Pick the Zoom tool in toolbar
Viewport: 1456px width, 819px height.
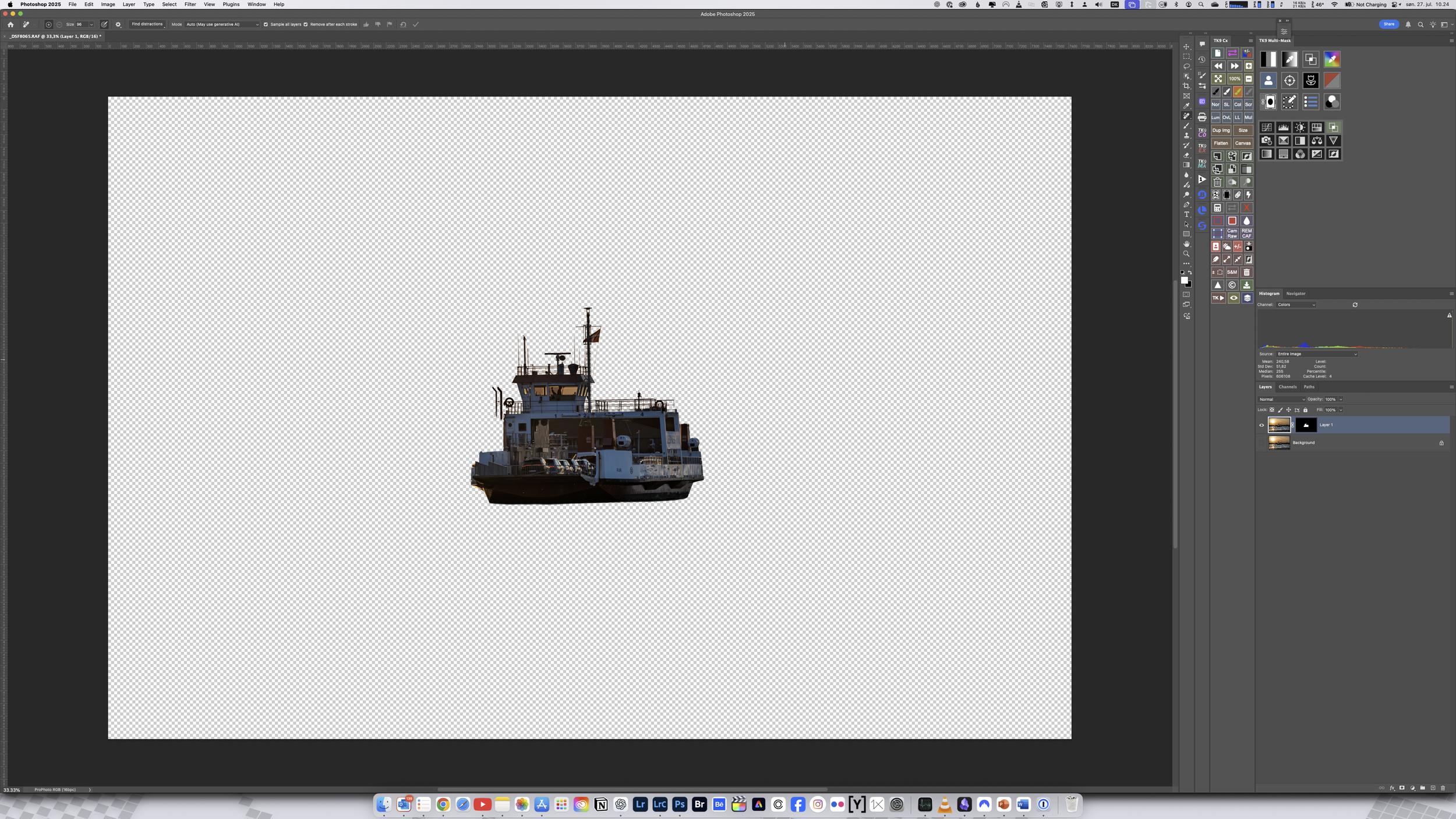point(1186,254)
